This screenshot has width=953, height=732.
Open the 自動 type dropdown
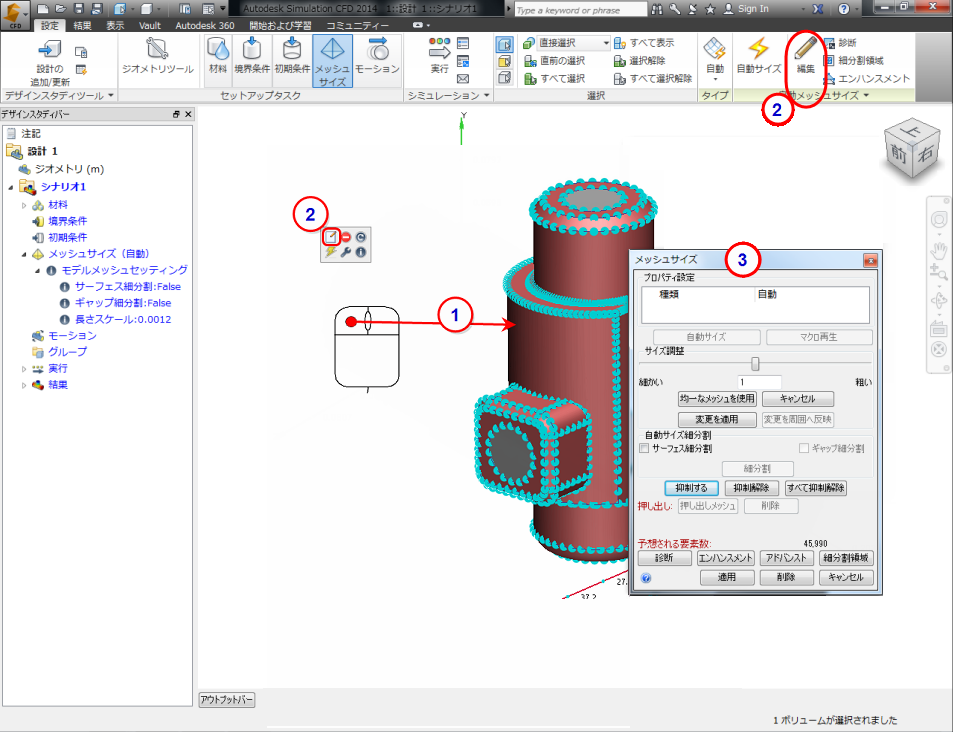coord(715,61)
